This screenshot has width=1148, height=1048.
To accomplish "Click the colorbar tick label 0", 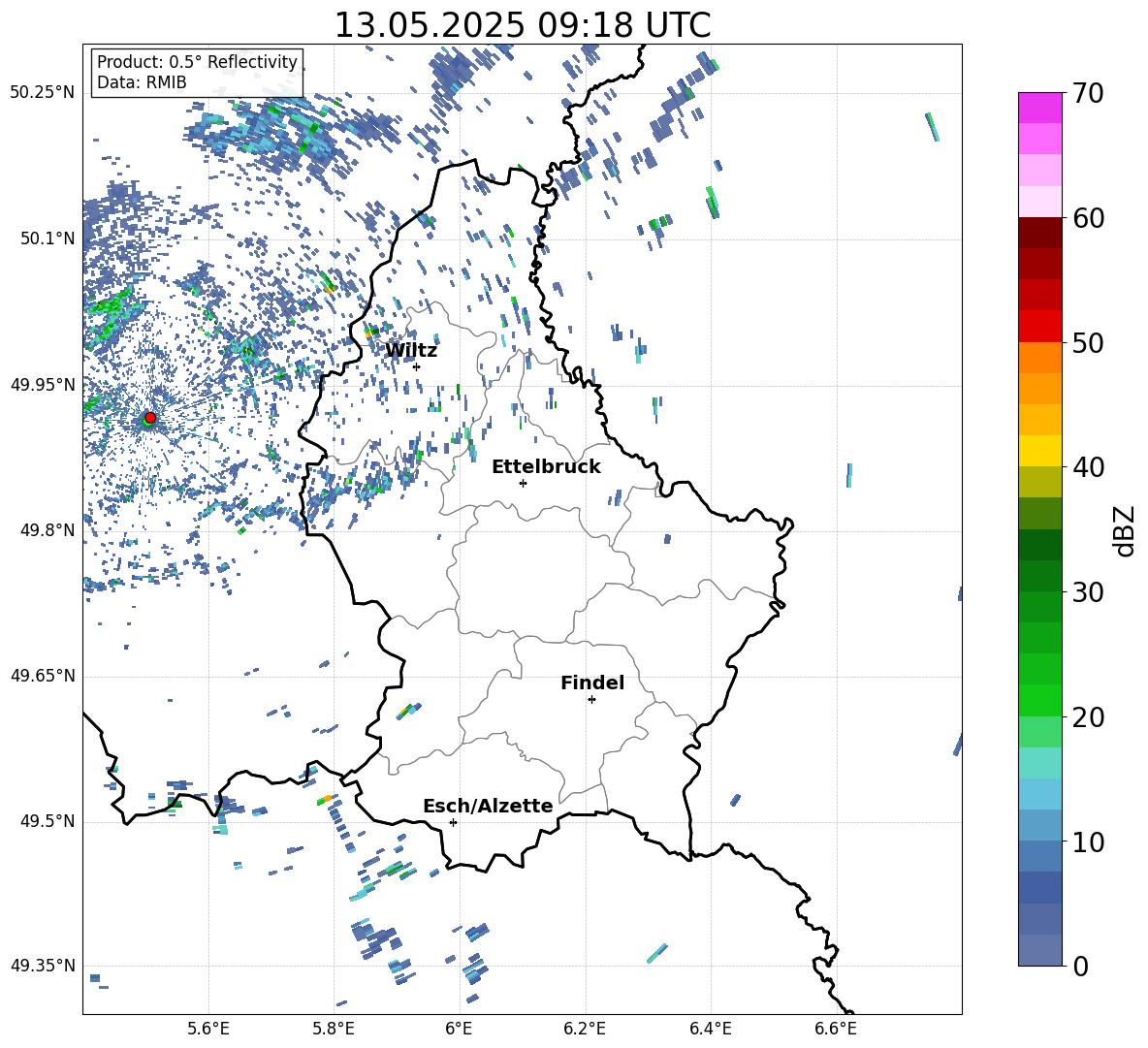I will [1080, 966].
